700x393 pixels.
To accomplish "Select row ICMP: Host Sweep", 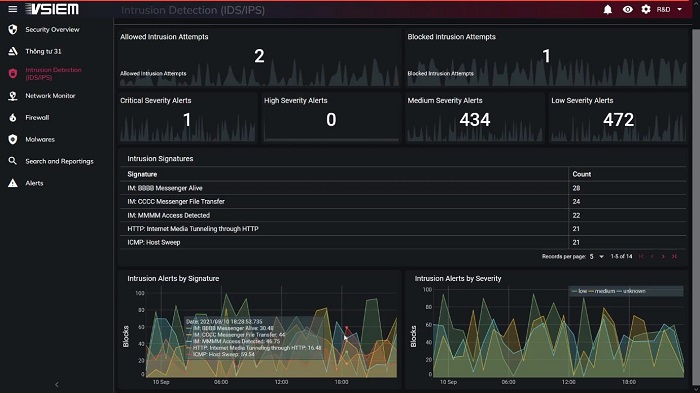I will pyautogui.click(x=403, y=242).
